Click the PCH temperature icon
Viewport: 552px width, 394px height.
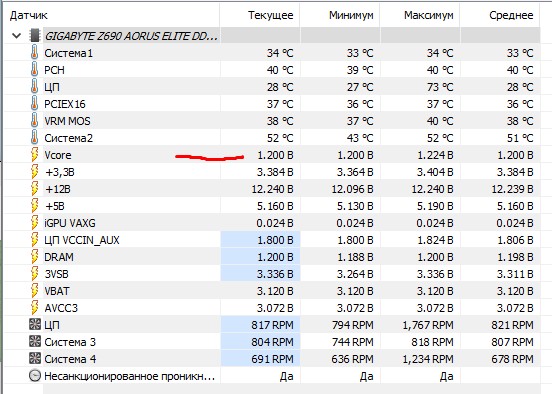pyautogui.click(x=34, y=70)
